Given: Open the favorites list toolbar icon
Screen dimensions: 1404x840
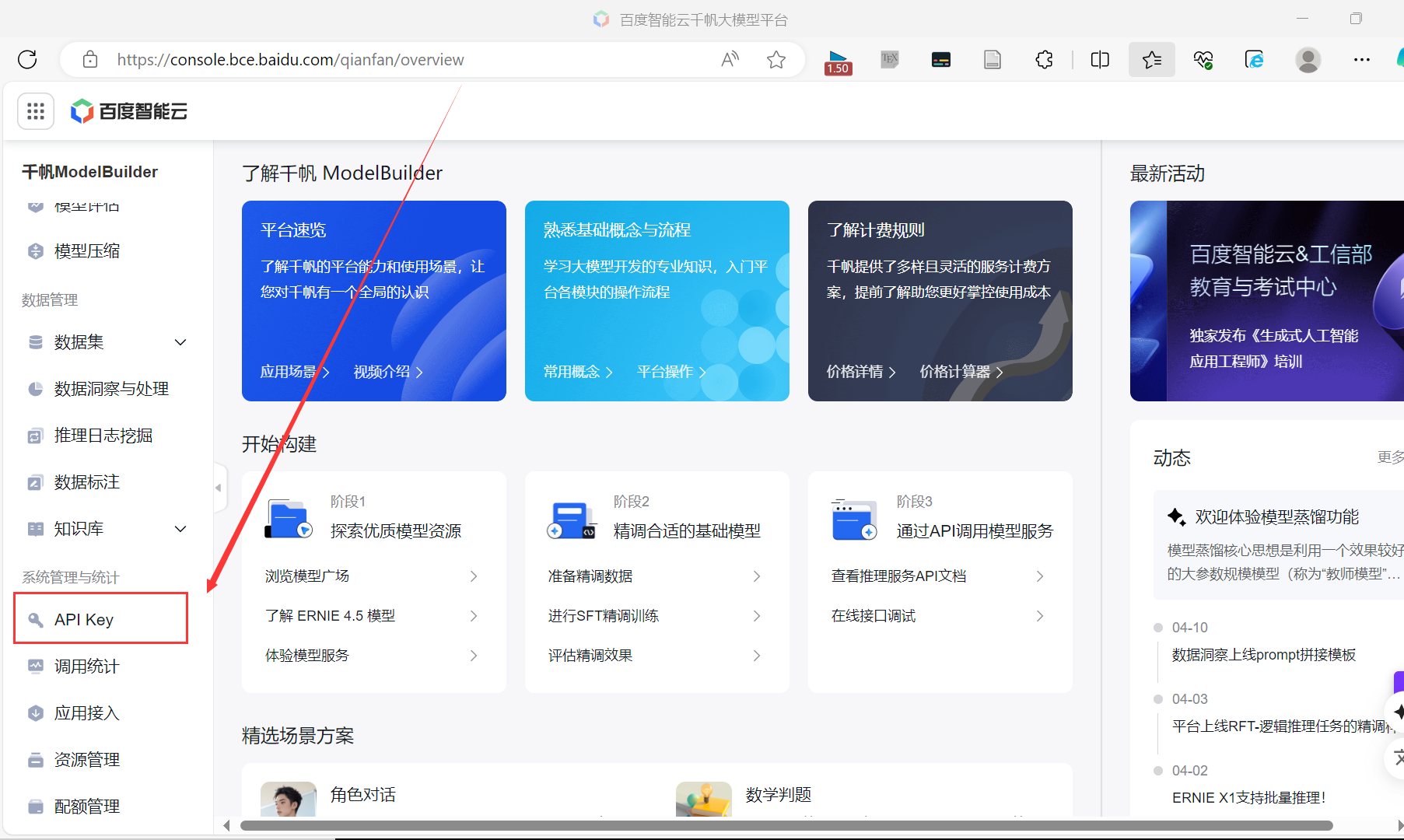Looking at the screenshot, I should tap(1152, 59).
